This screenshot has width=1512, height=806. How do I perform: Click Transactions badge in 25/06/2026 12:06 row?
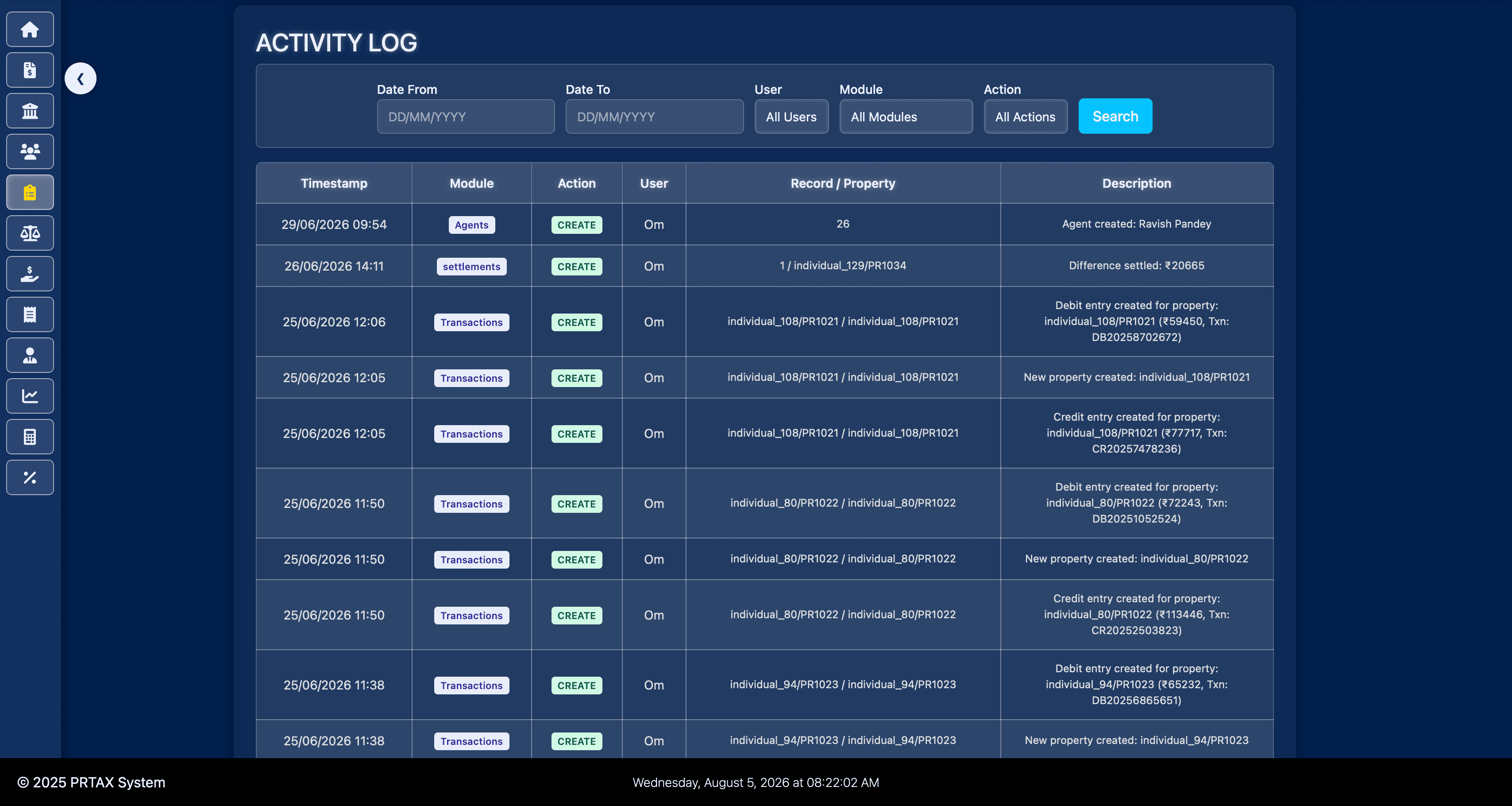pyautogui.click(x=471, y=322)
